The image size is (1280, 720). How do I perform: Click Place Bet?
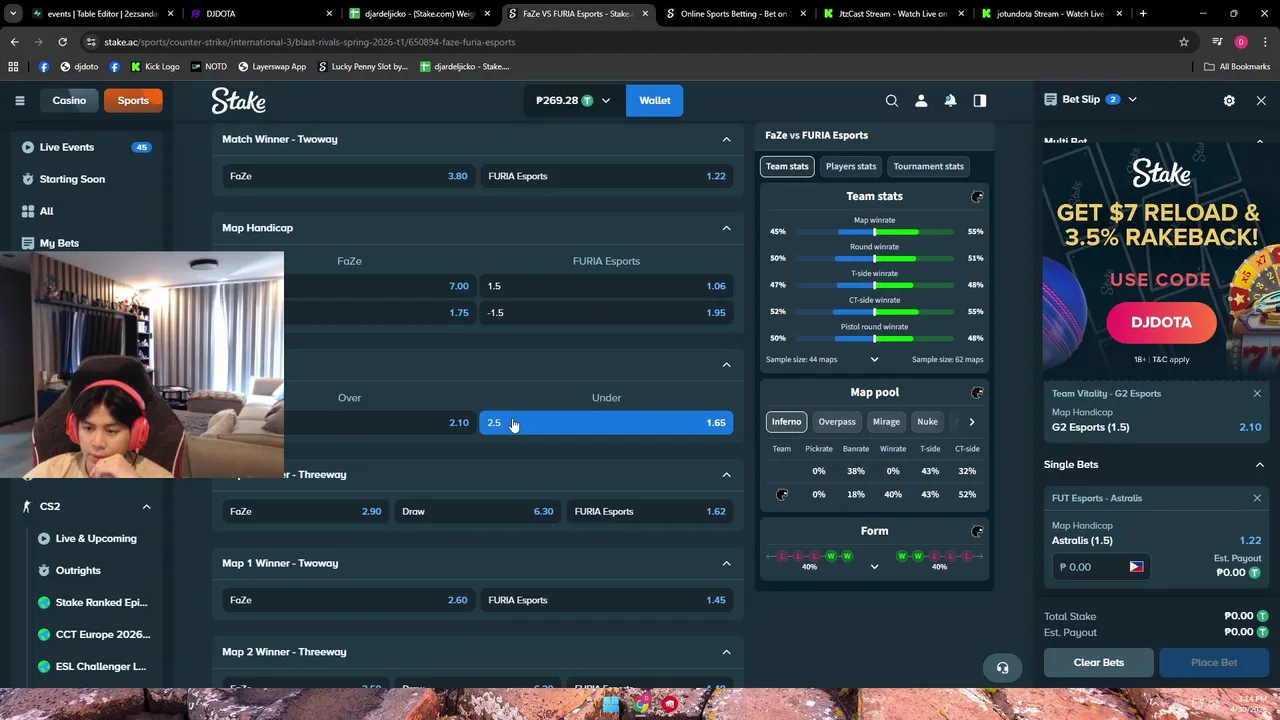coord(1214,662)
